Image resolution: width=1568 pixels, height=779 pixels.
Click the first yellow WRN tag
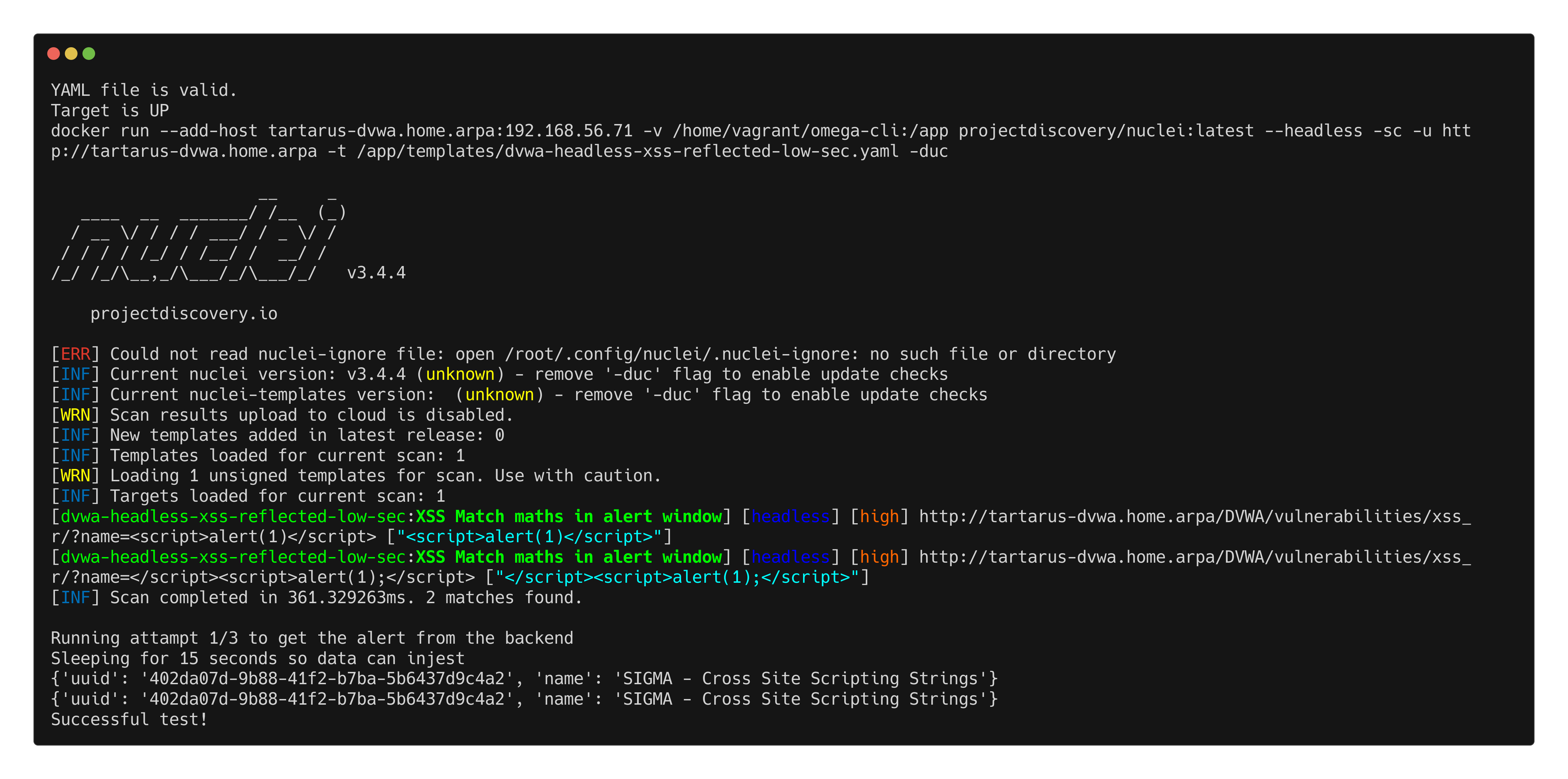click(x=75, y=415)
